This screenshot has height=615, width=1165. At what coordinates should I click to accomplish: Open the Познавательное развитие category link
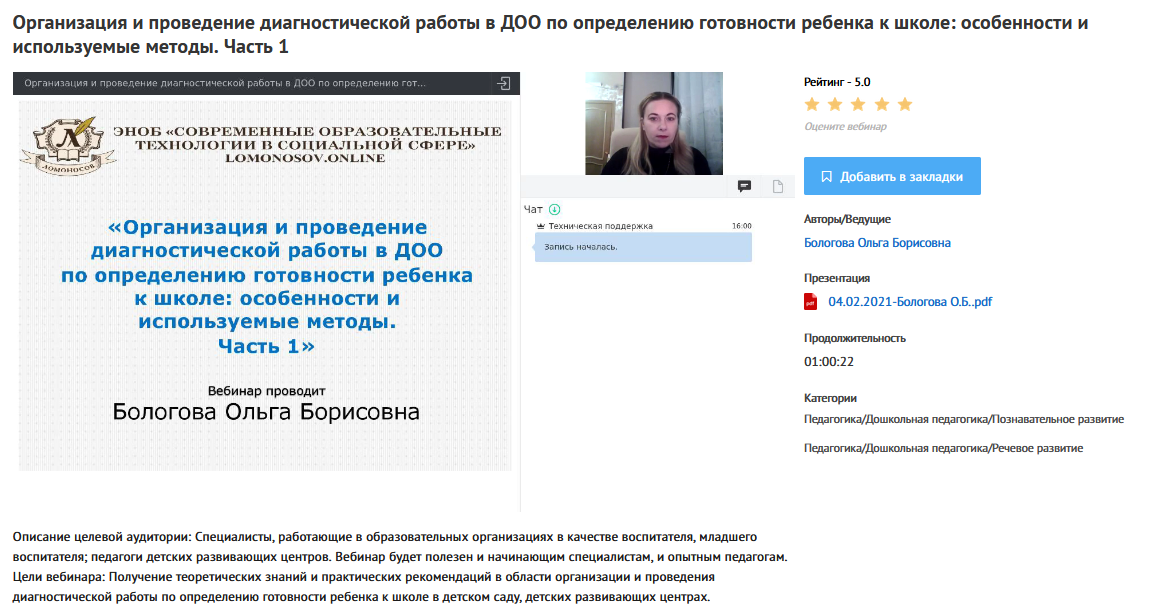point(964,419)
